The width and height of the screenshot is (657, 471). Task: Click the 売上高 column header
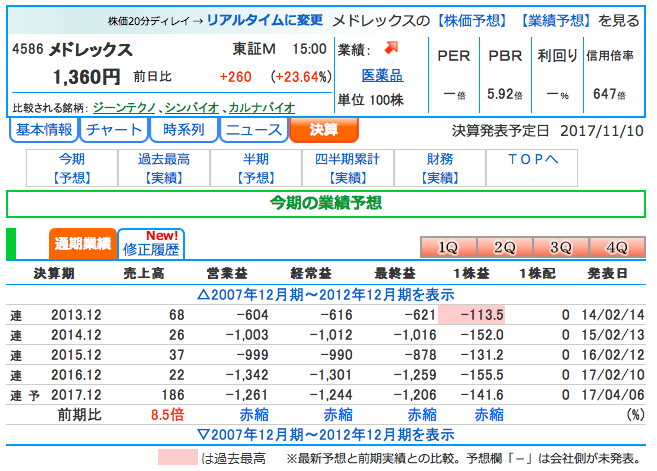[x=144, y=273]
